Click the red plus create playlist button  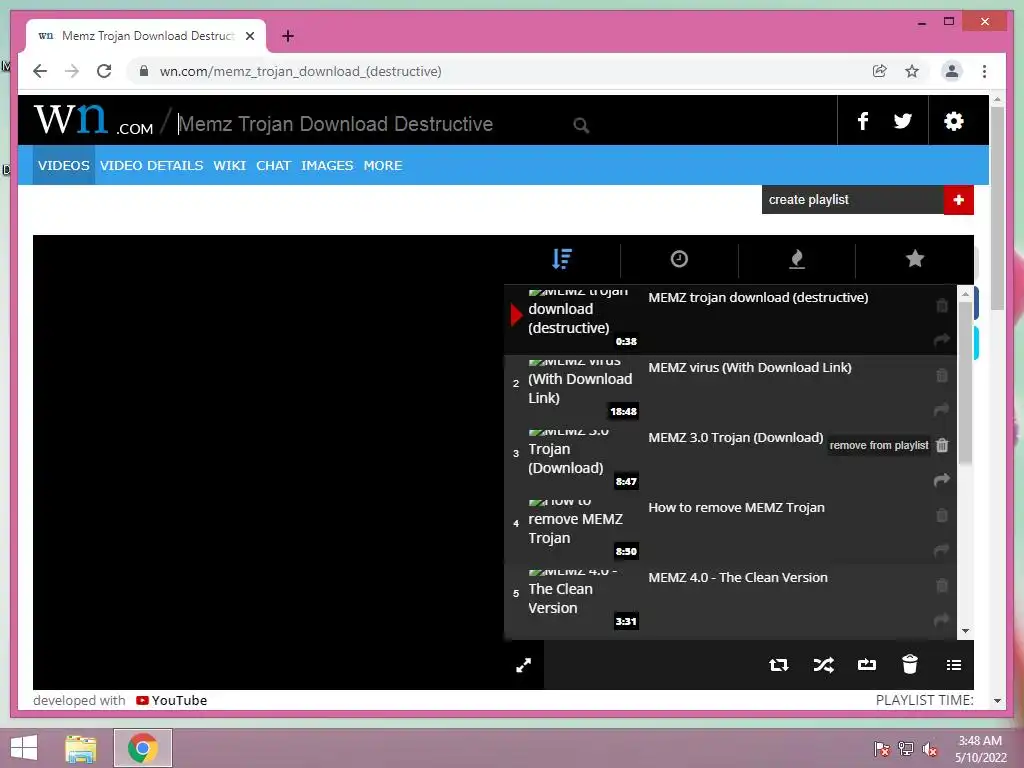tap(958, 200)
